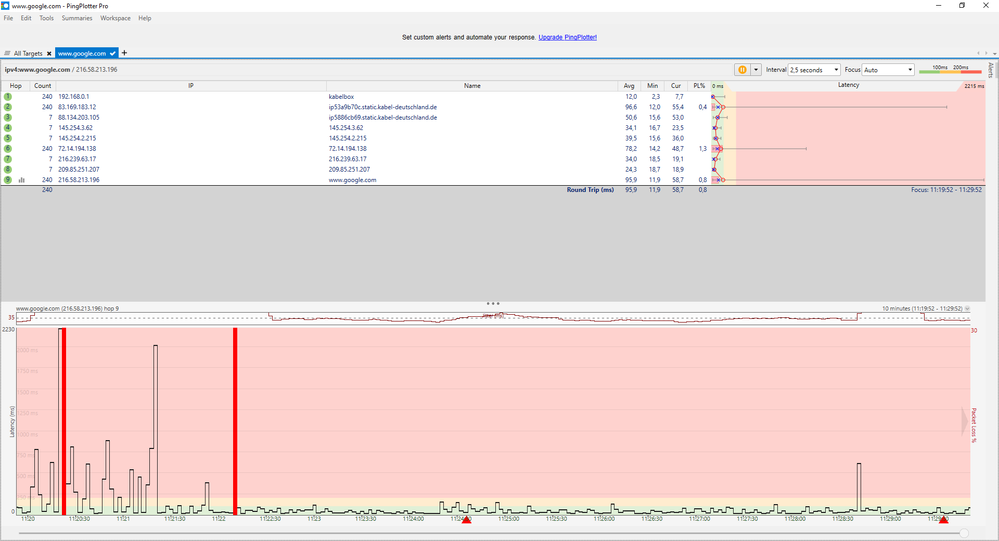Click the latency color scale 100ms 200ms legend

951,69
